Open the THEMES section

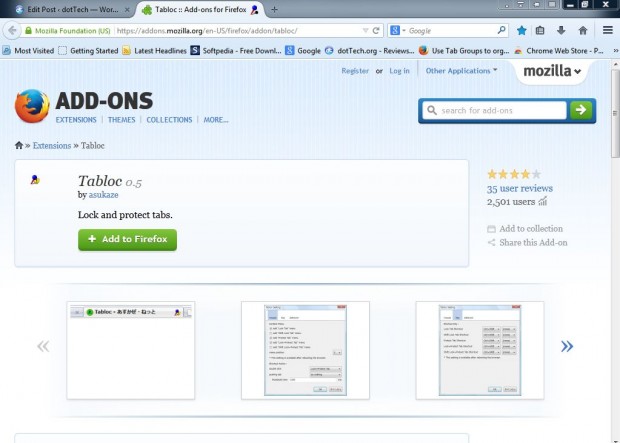[x=121, y=119]
